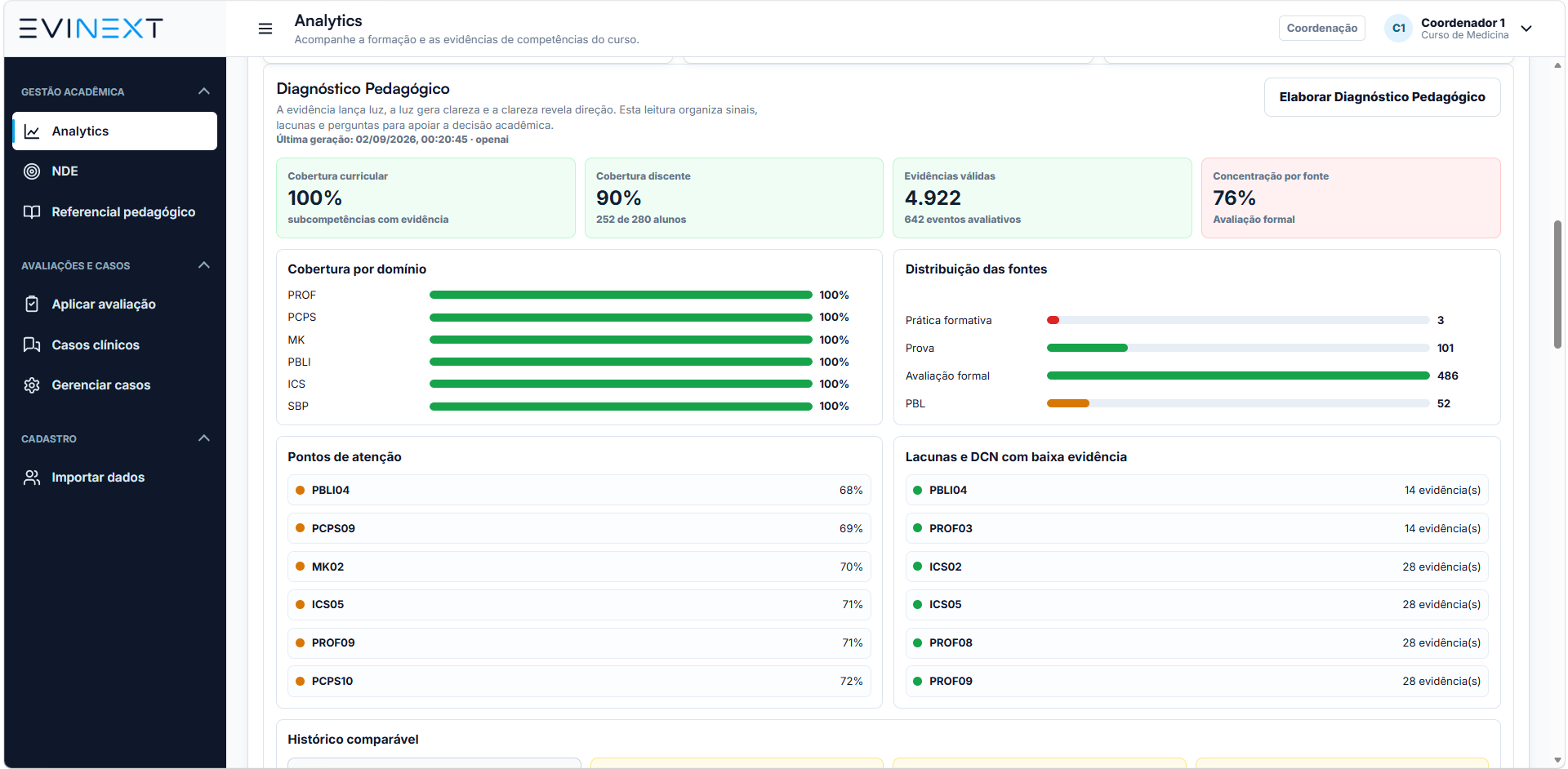Open Referencial pedagógico page
This screenshot has height=769, width=1568.
[x=115, y=212]
